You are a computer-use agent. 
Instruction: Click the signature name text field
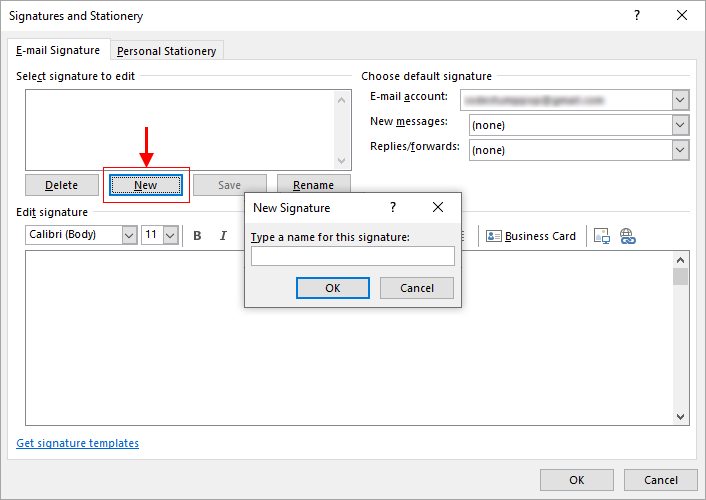coord(352,256)
